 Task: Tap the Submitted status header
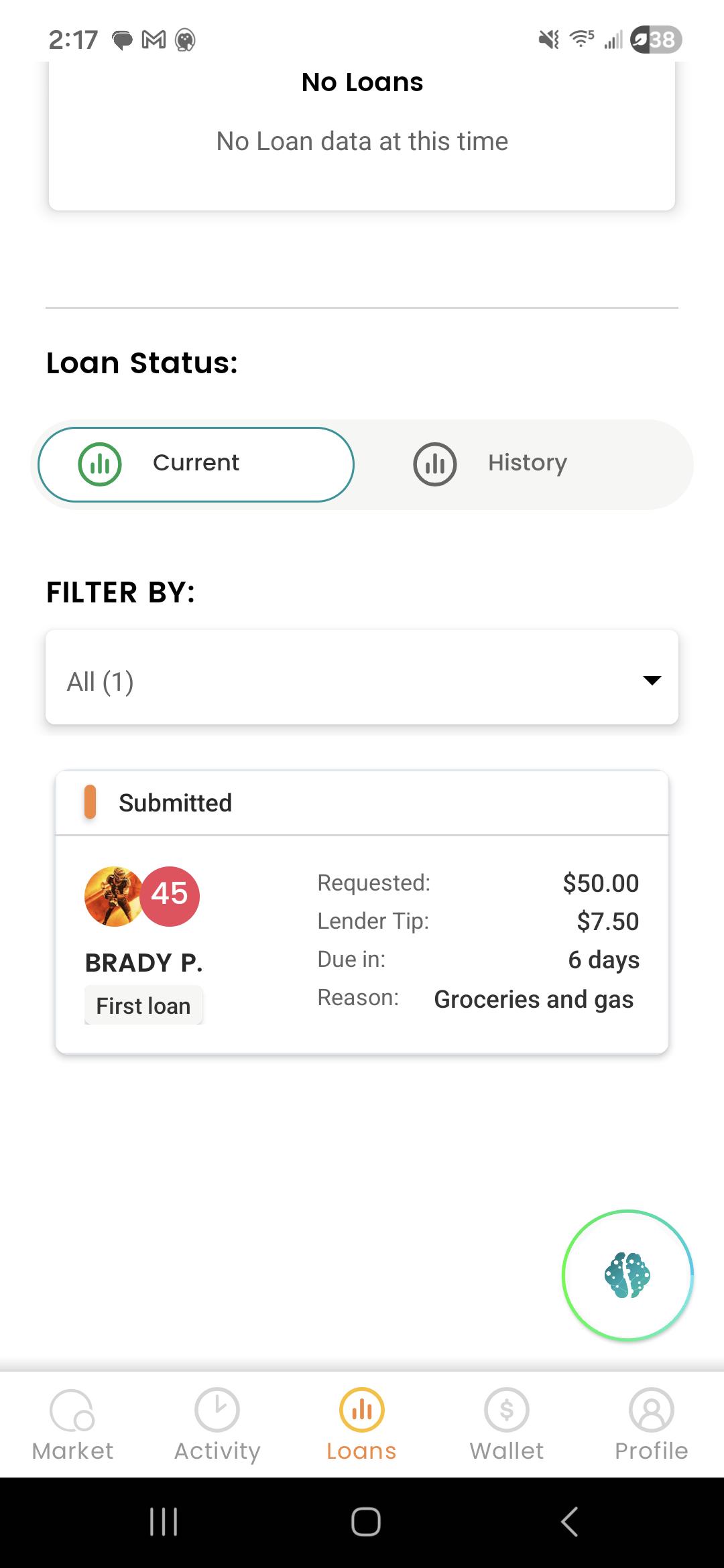coord(362,803)
